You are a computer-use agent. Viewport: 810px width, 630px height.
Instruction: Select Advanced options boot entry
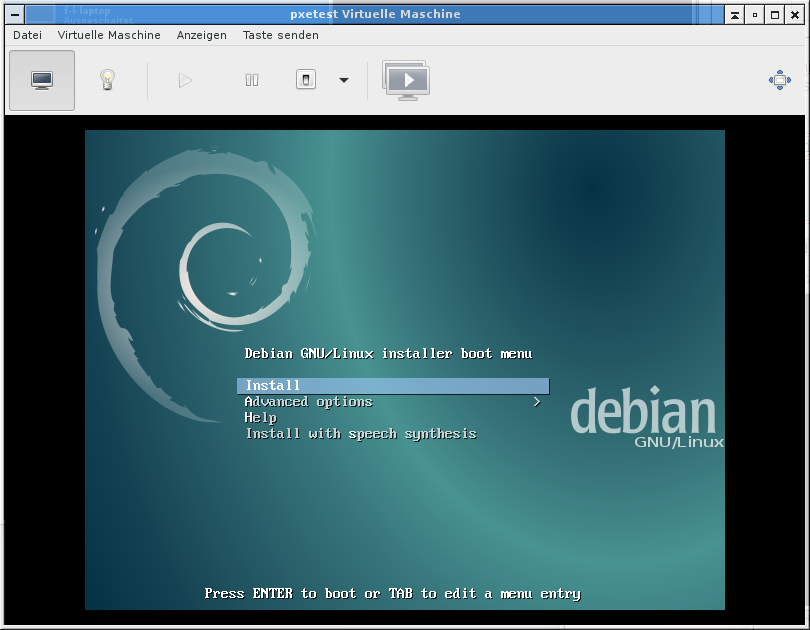pyautogui.click(x=393, y=402)
